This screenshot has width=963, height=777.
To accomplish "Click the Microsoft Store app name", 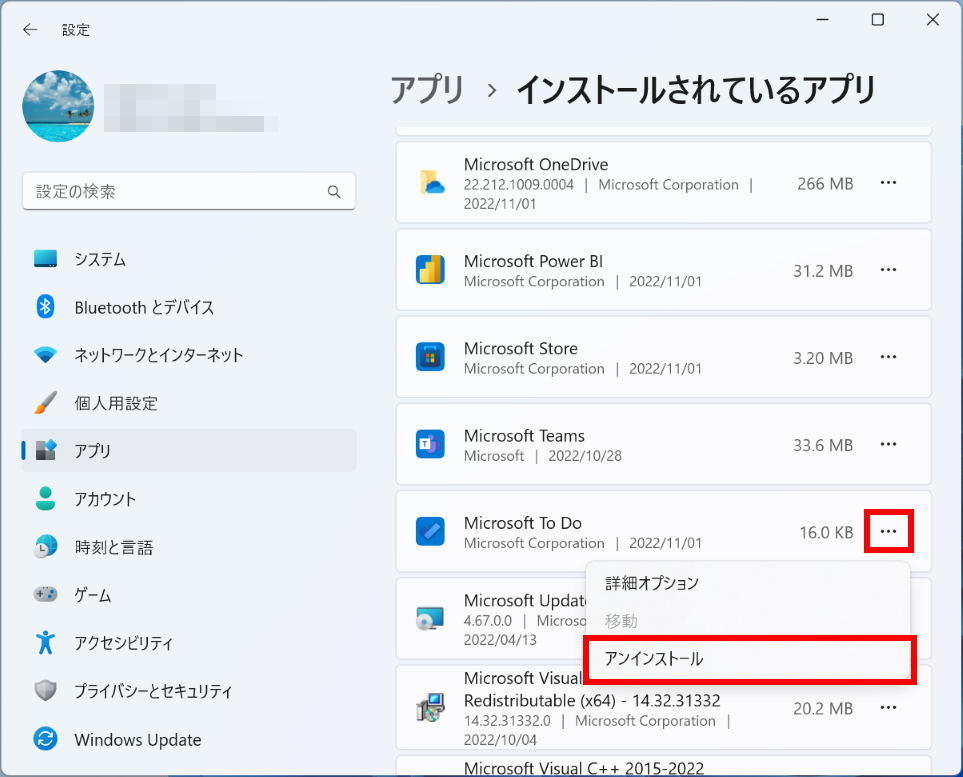I will (521, 349).
